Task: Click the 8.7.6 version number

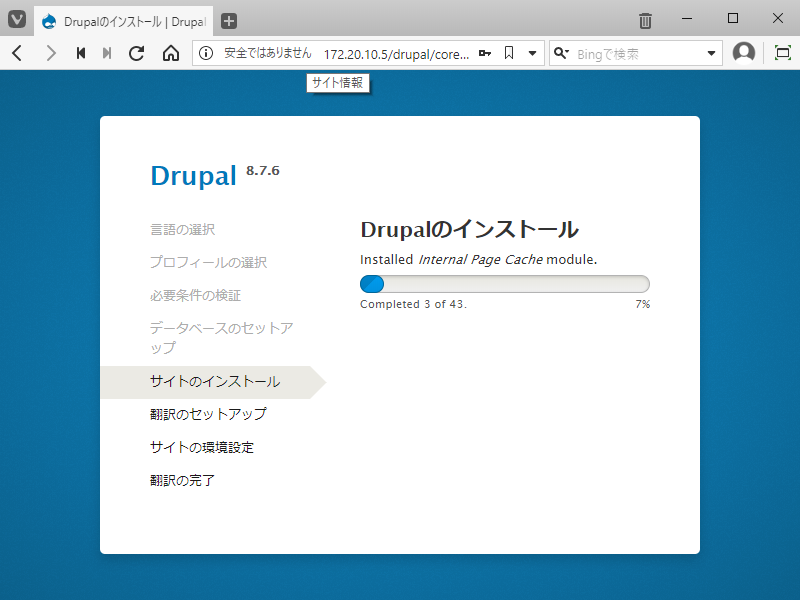Action: (x=263, y=170)
